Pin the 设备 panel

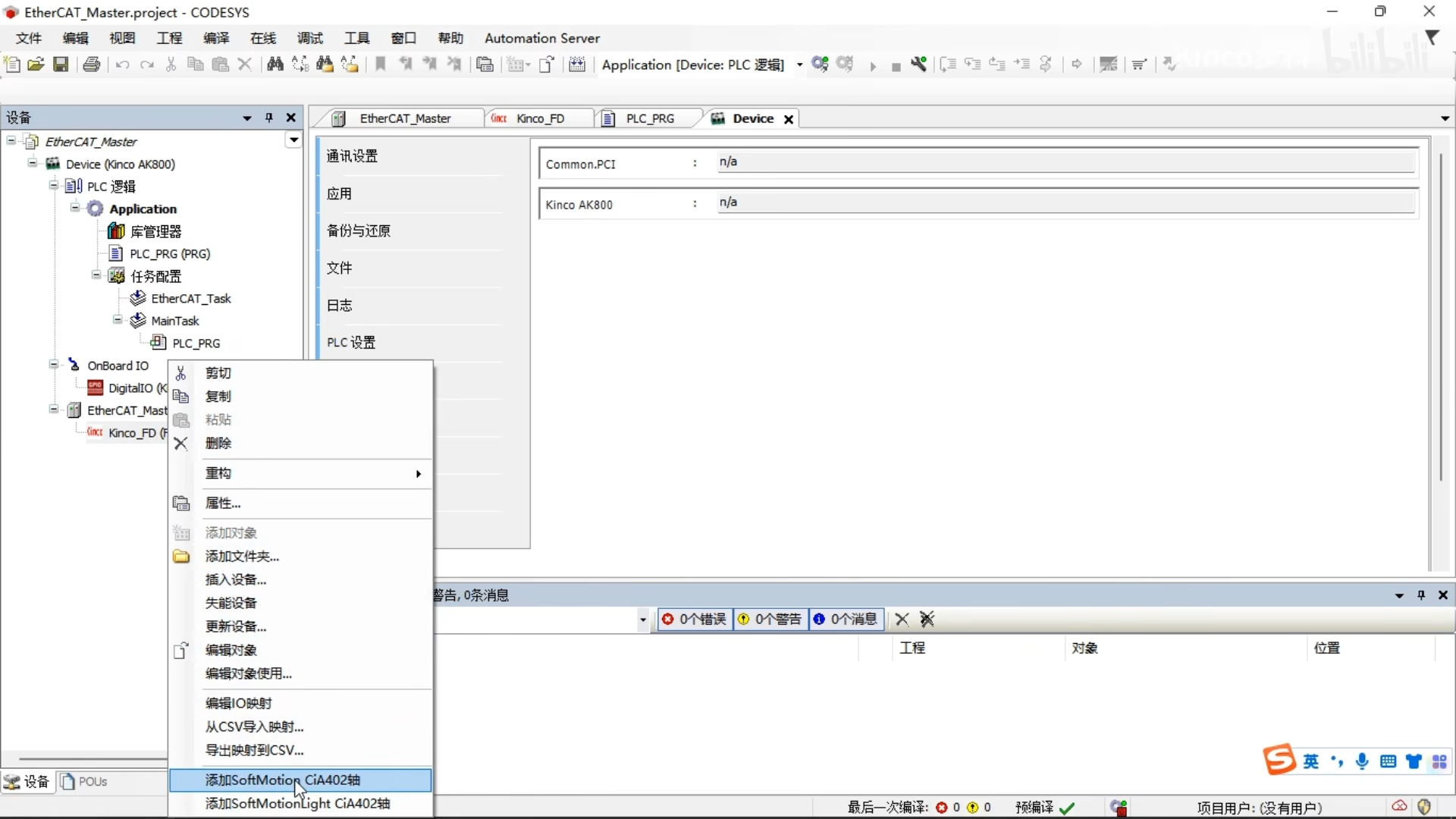coord(268,118)
